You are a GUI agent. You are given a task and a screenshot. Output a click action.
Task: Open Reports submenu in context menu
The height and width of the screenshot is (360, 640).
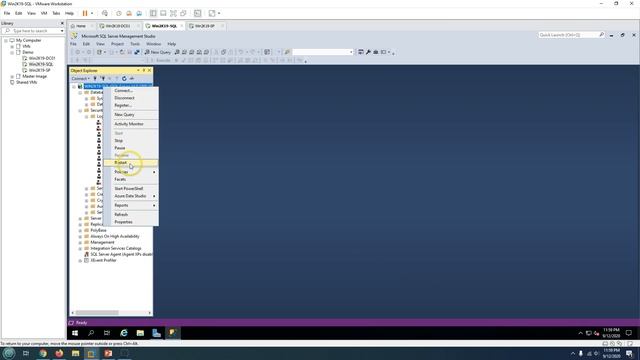tap(131, 205)
